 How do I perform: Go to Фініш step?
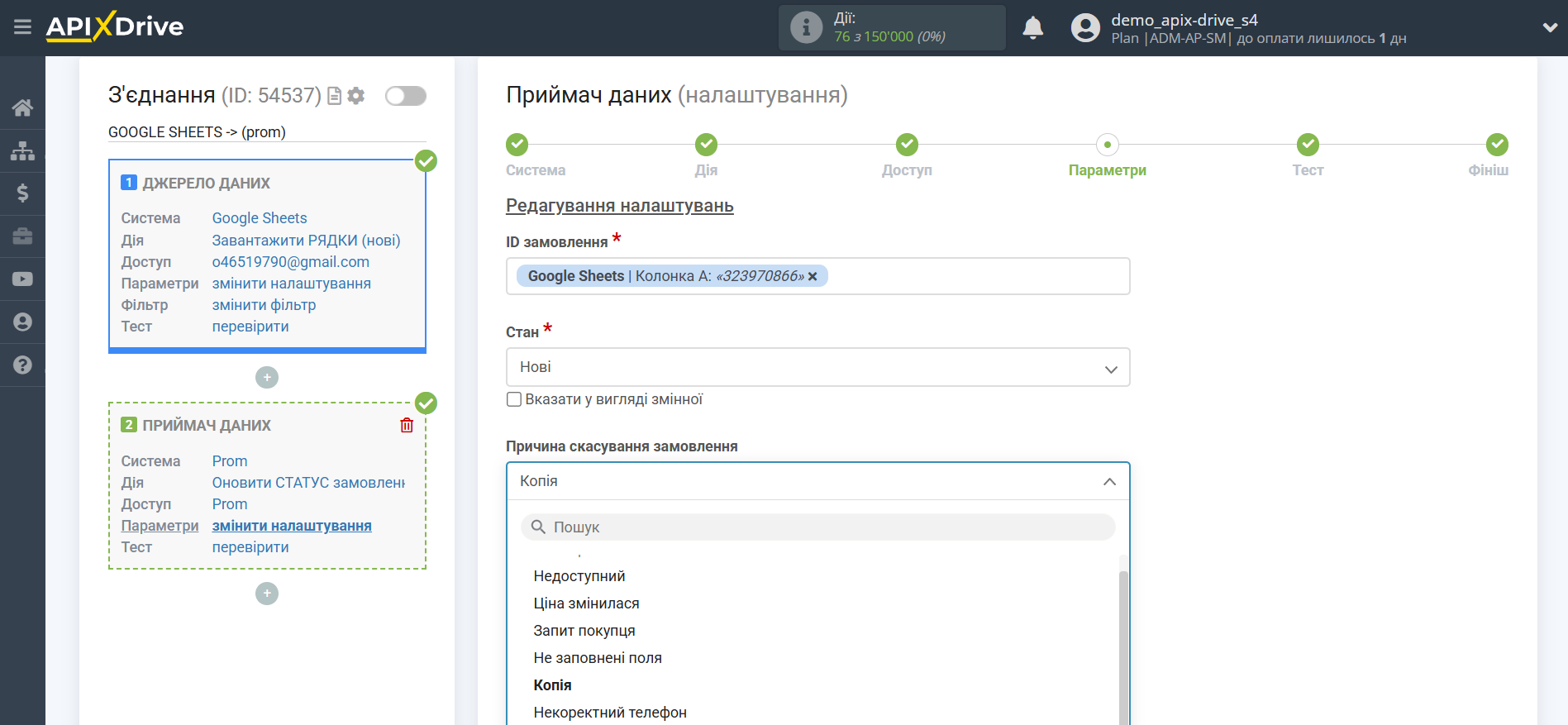tap(1497, 145)
